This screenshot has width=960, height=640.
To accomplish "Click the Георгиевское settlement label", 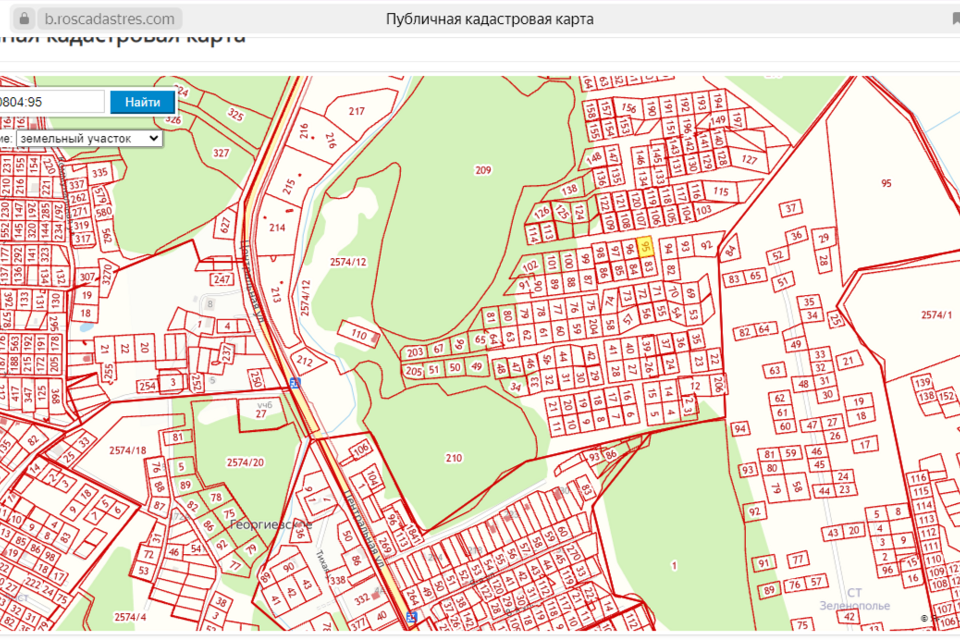I will 271,524.
